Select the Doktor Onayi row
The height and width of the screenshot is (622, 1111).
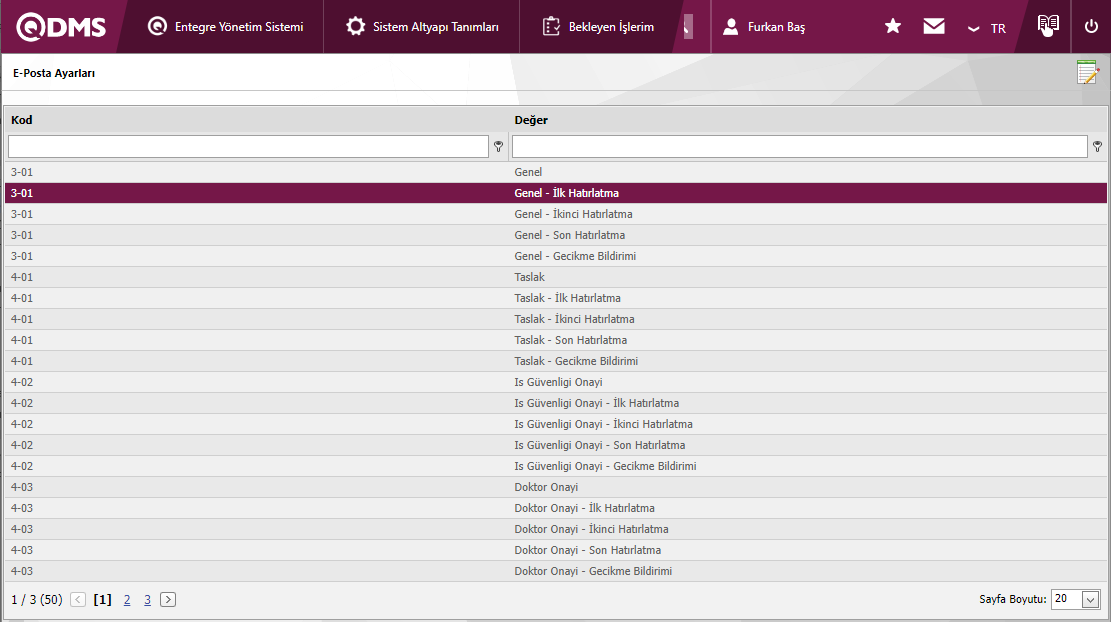point(546,487)
